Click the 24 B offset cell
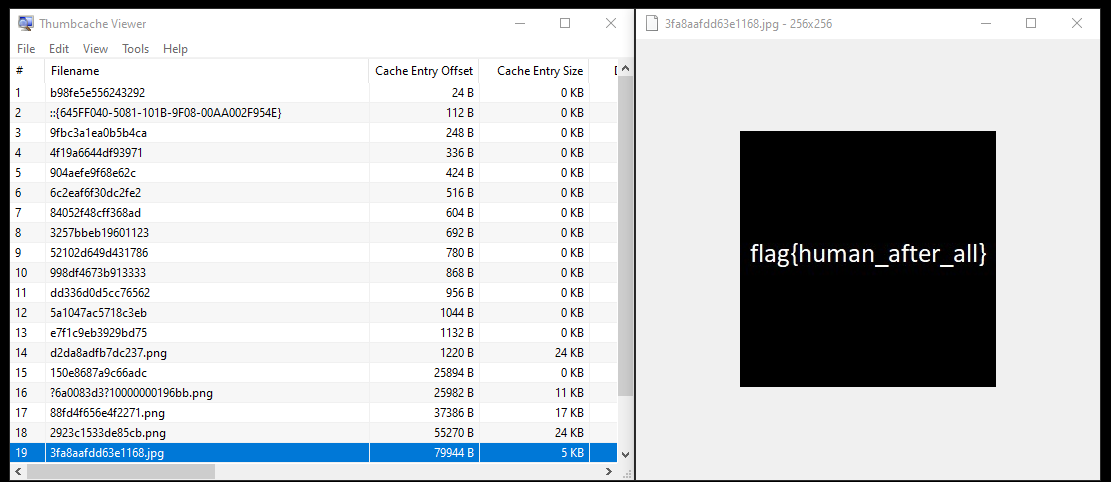The height and width of the screenshot is (482, 1111). tap(424, 93)
